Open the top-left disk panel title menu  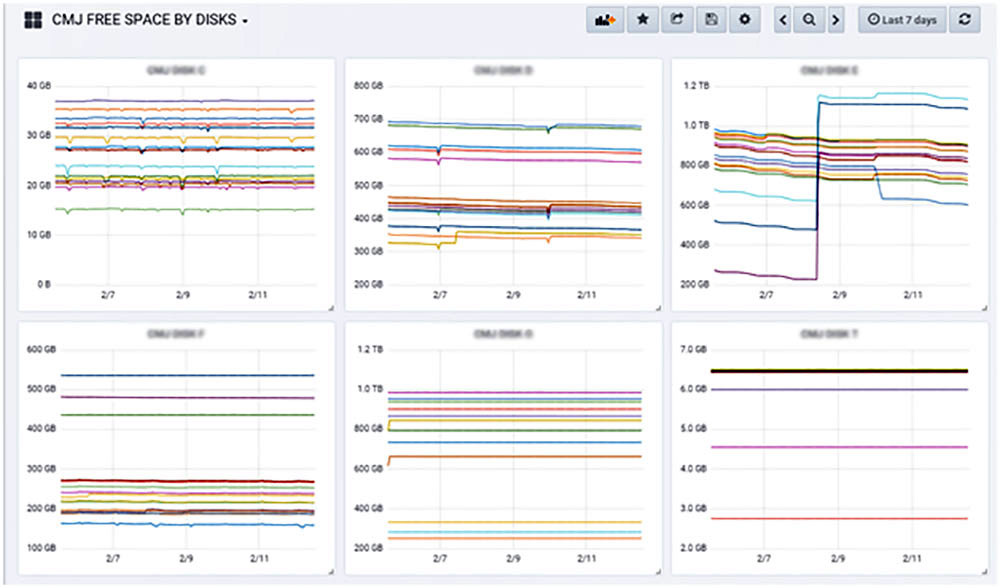(176, 70)
